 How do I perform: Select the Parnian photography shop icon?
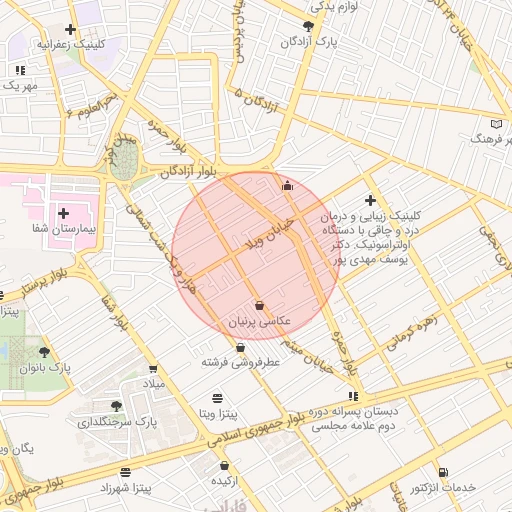[259, 305]
